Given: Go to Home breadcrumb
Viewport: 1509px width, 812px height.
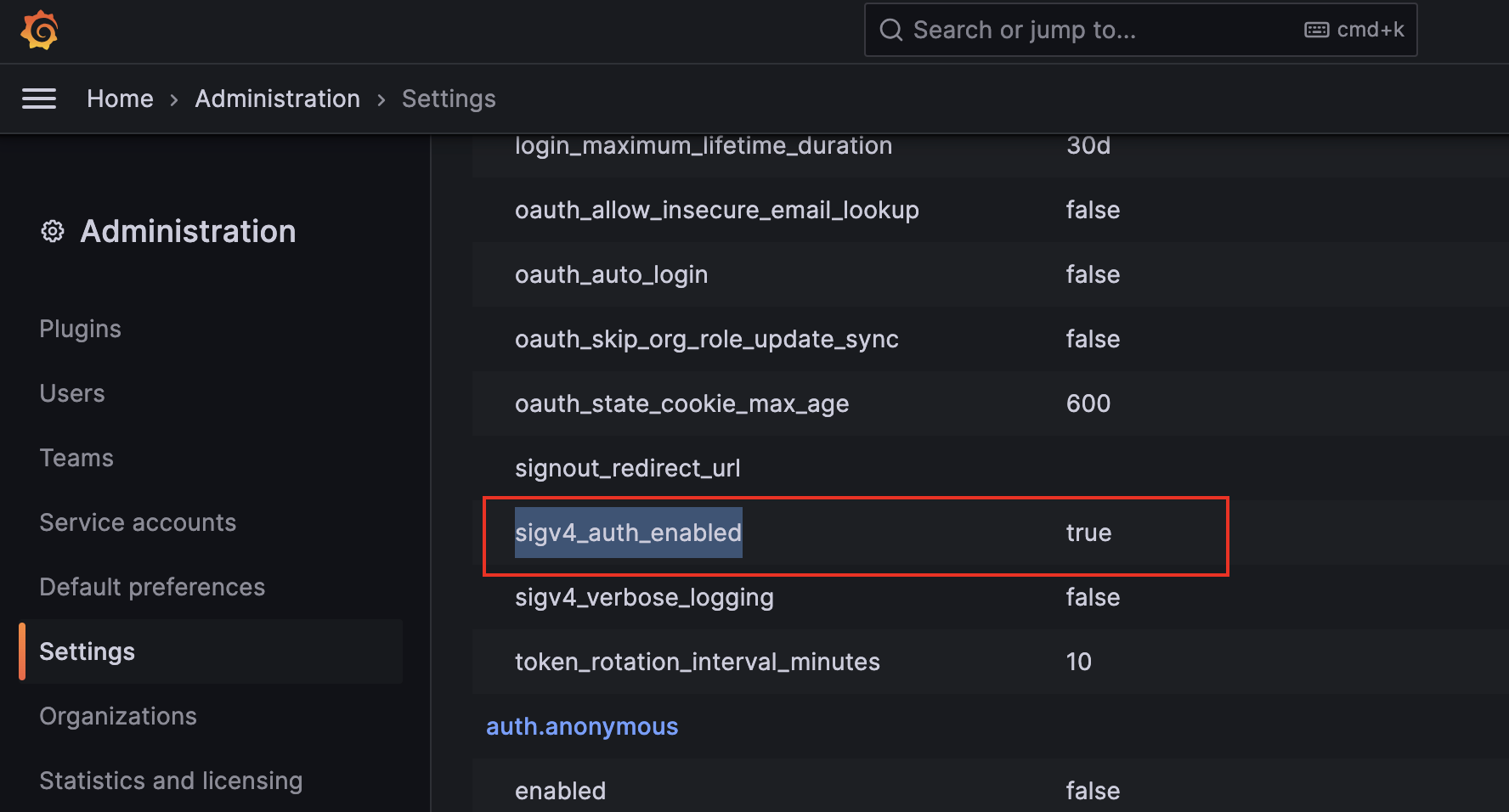Looking at the screenshot, I should [120, 99].
